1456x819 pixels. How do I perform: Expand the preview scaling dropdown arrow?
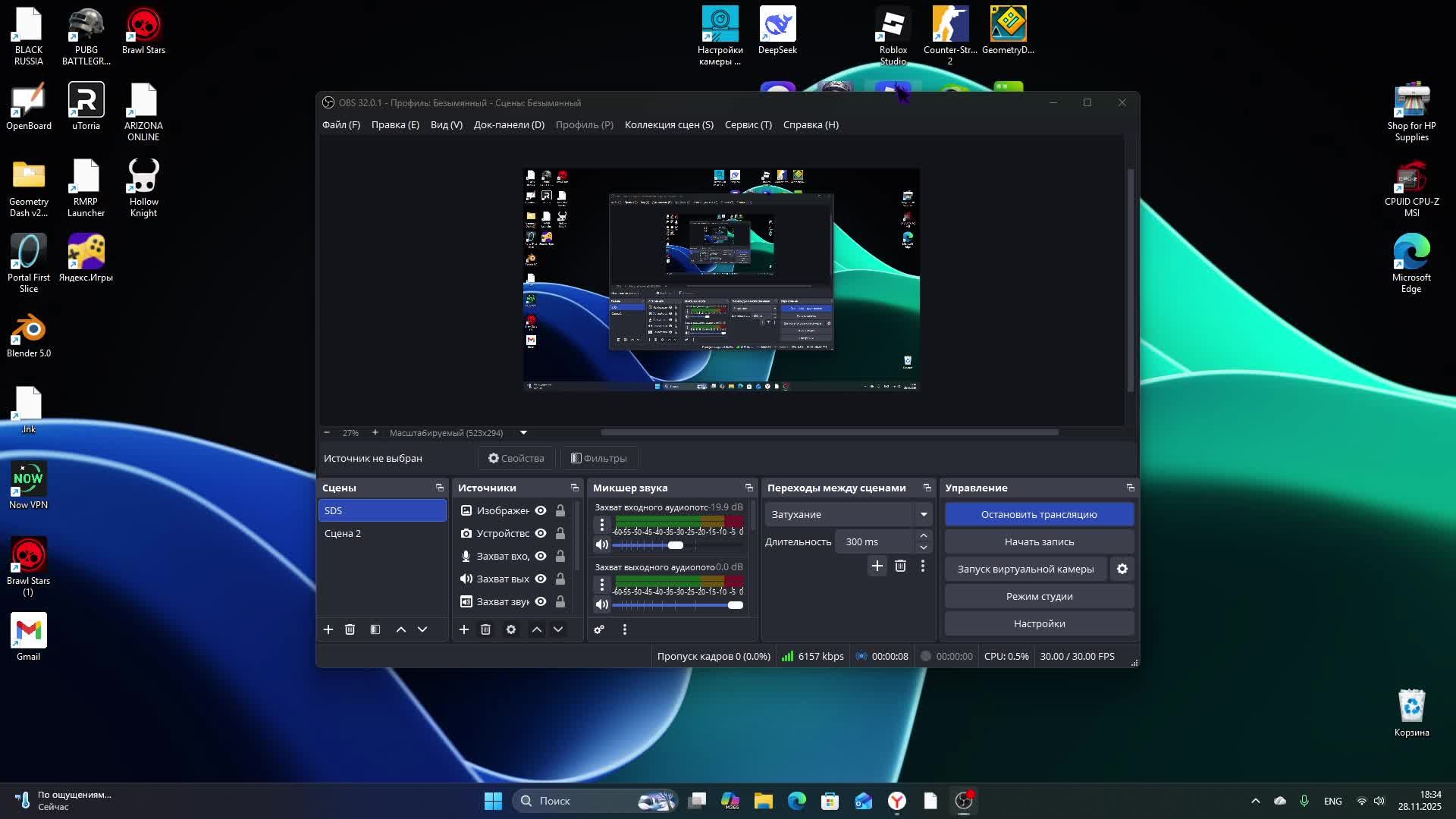(x=523, y=433)
